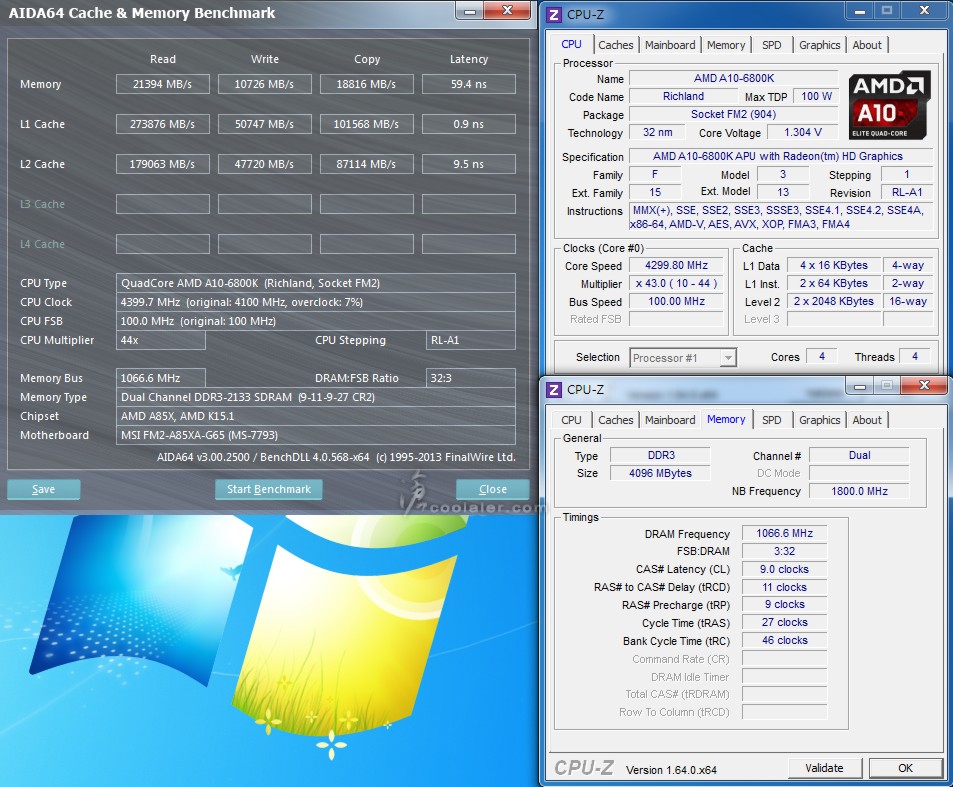The width and height of the screenshot is (953, 787).
Task: Close the AIDA64 window via title bar X
Action: (507, 11)
